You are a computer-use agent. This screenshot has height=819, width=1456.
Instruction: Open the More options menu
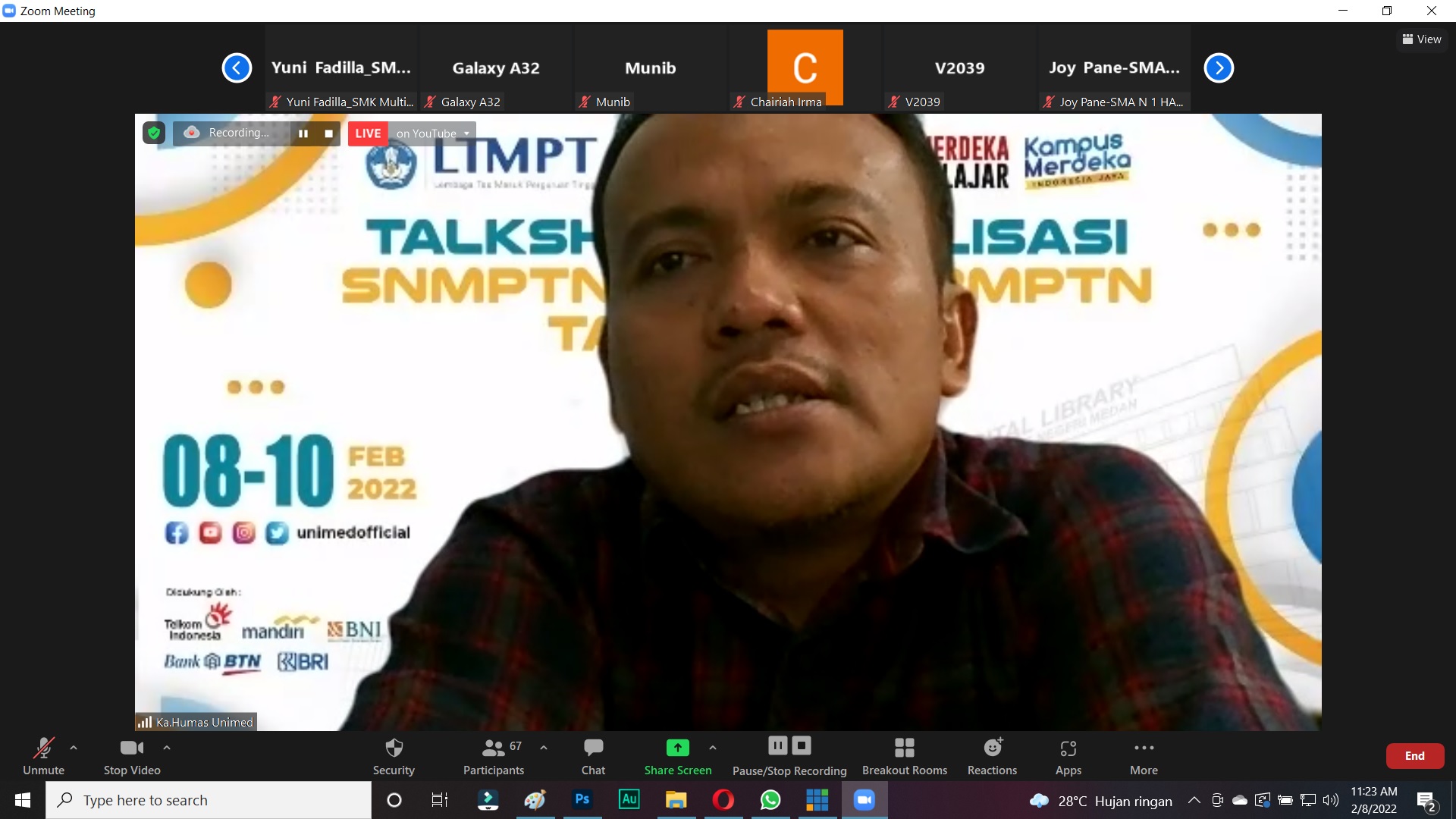click(1144, 756)
